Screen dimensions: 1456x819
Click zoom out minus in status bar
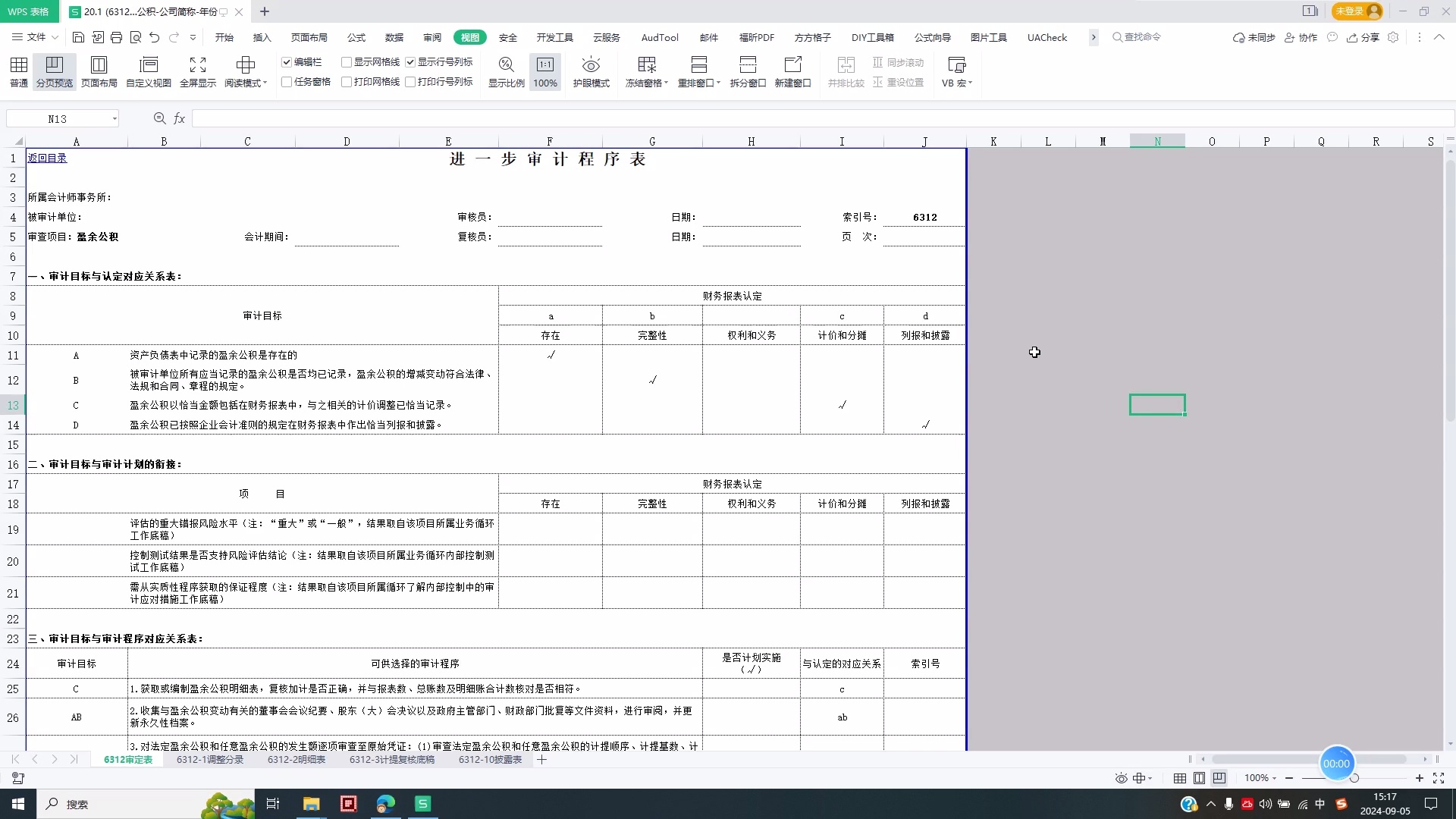pos(1289,778)
